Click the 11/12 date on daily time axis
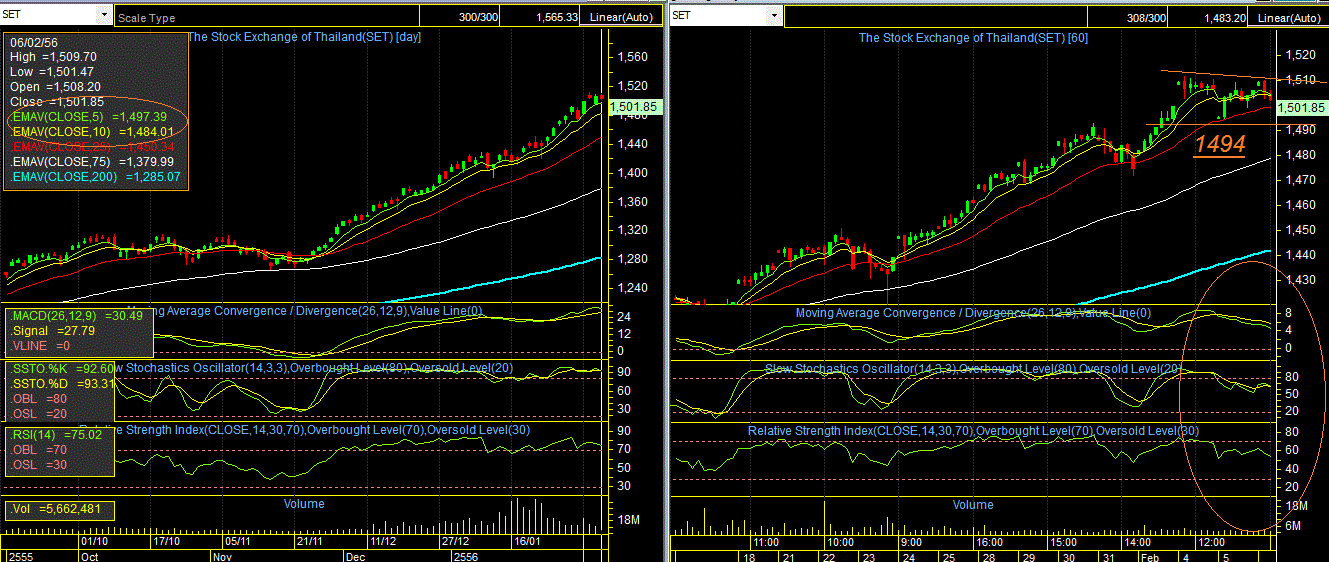 [x=384, y=541]
